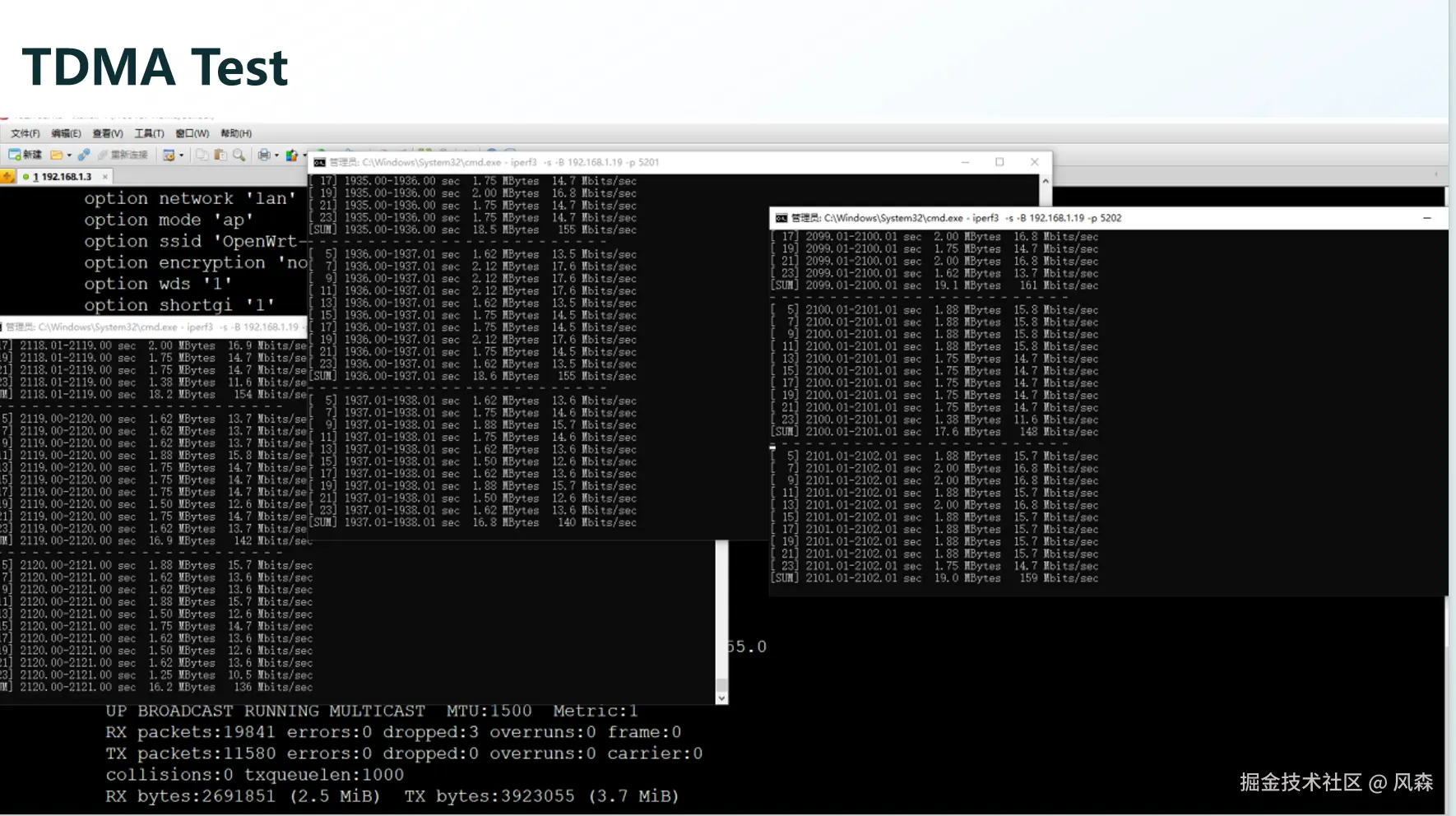This screenshot has width=1456, height=816.
Task: Click the 2119.00-2120.00 row showing 142 Mbits/sec
Action: click(x=156, y=540)
